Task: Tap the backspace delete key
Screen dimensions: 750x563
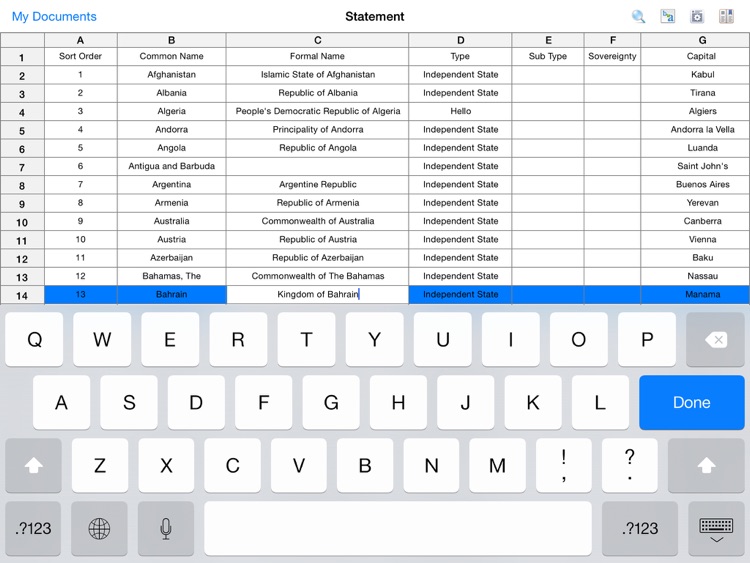Action: (715, 340)
